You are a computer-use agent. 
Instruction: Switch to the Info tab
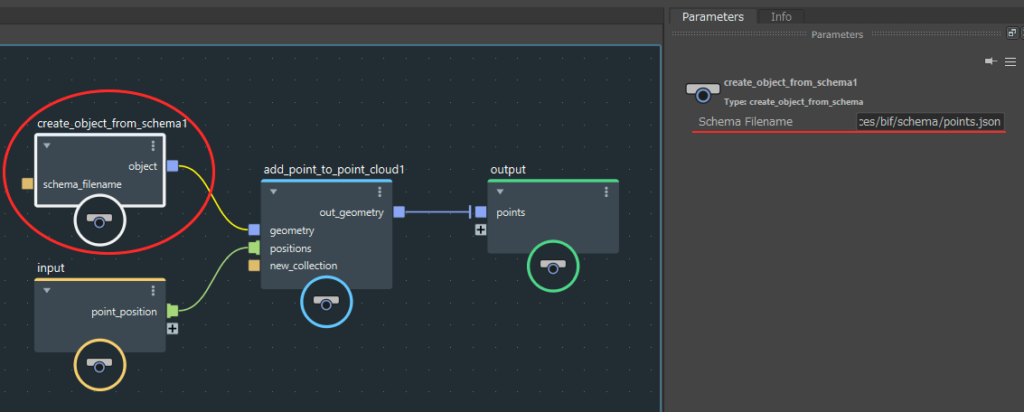point(780,16)
